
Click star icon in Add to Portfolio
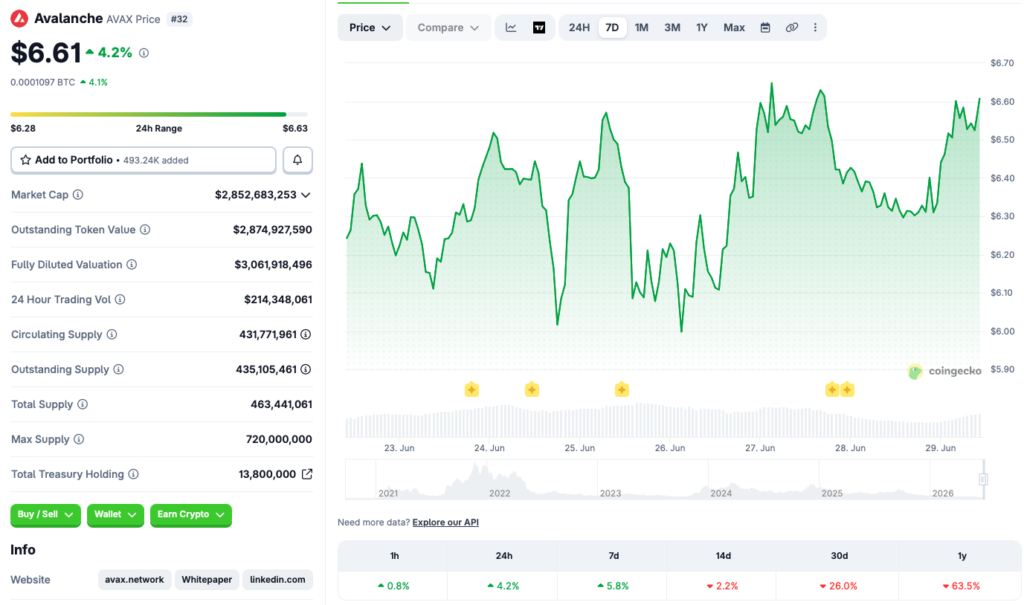[25, 160]
